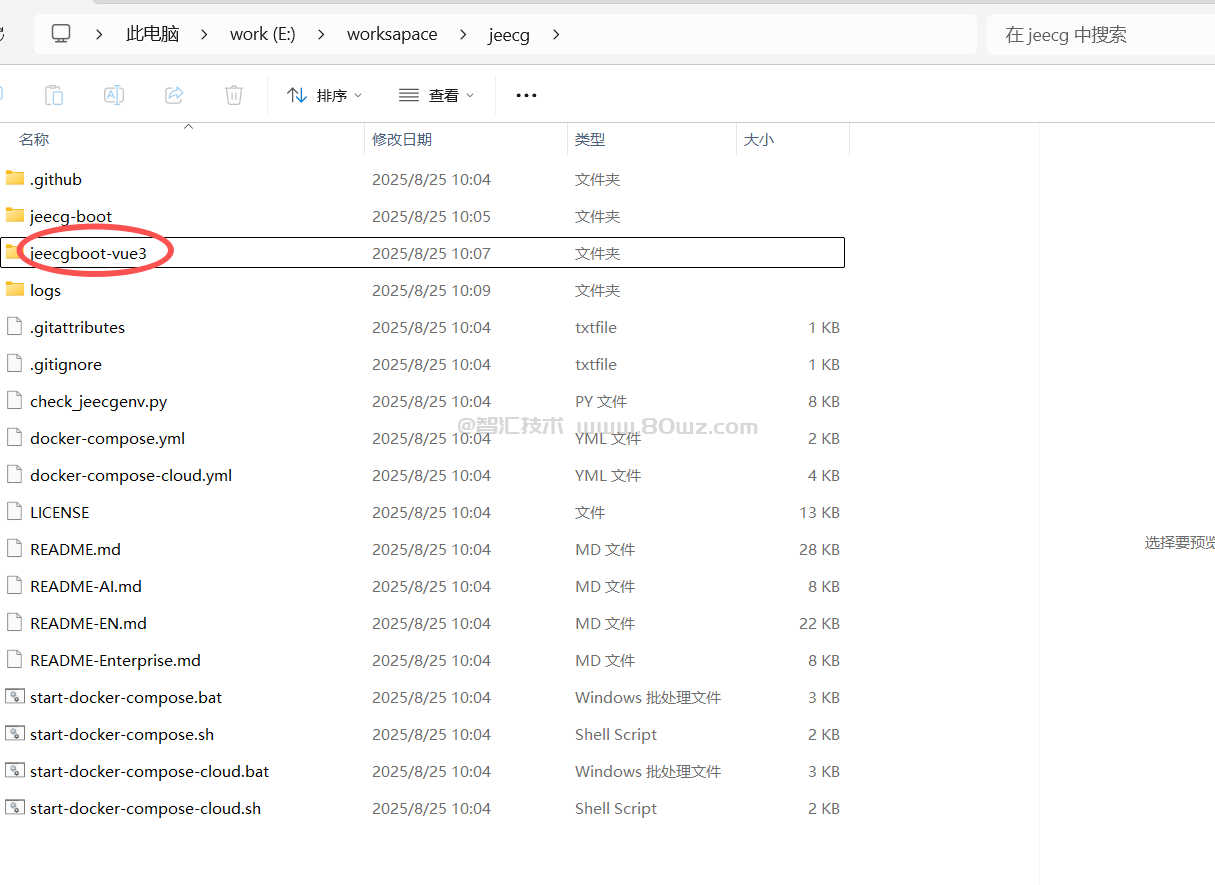Click the README.md file name
The height and width of the screenshot is (885, 1215).
point(75,549)
